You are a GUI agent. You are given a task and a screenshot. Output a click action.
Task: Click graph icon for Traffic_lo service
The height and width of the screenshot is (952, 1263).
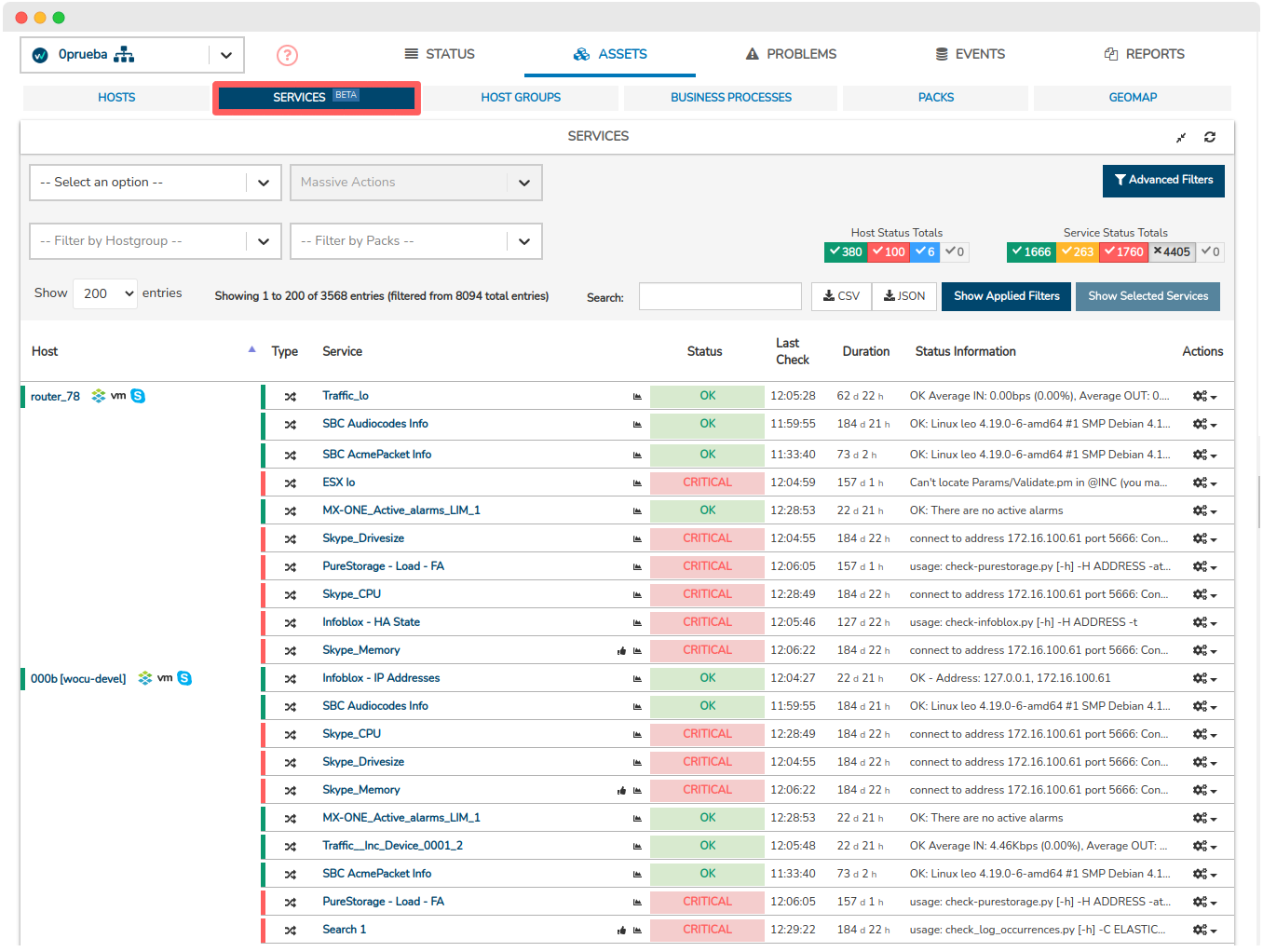tap(637, 397)
